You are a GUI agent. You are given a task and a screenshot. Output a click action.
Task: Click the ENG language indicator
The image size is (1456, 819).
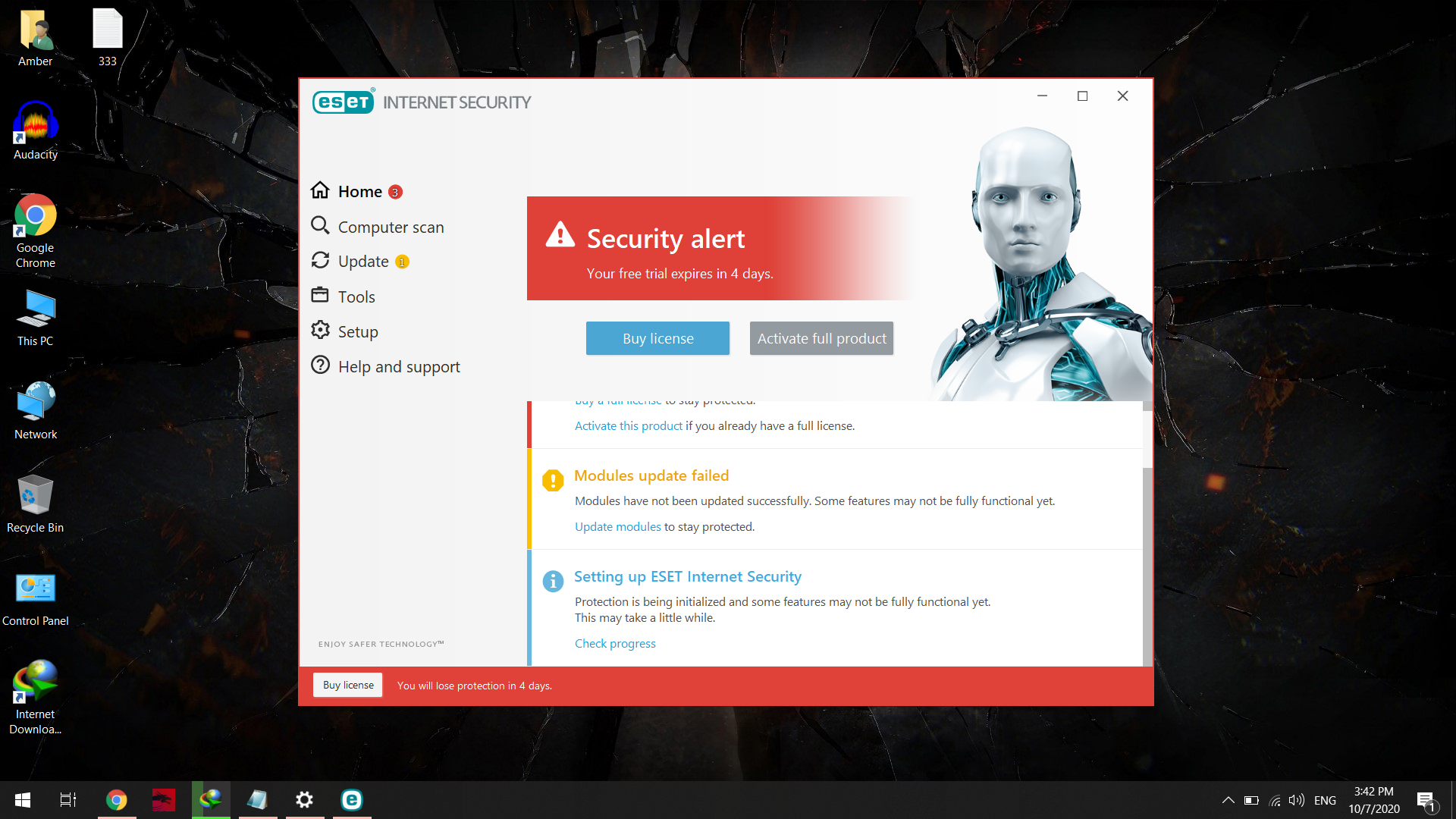point(1325,801)
